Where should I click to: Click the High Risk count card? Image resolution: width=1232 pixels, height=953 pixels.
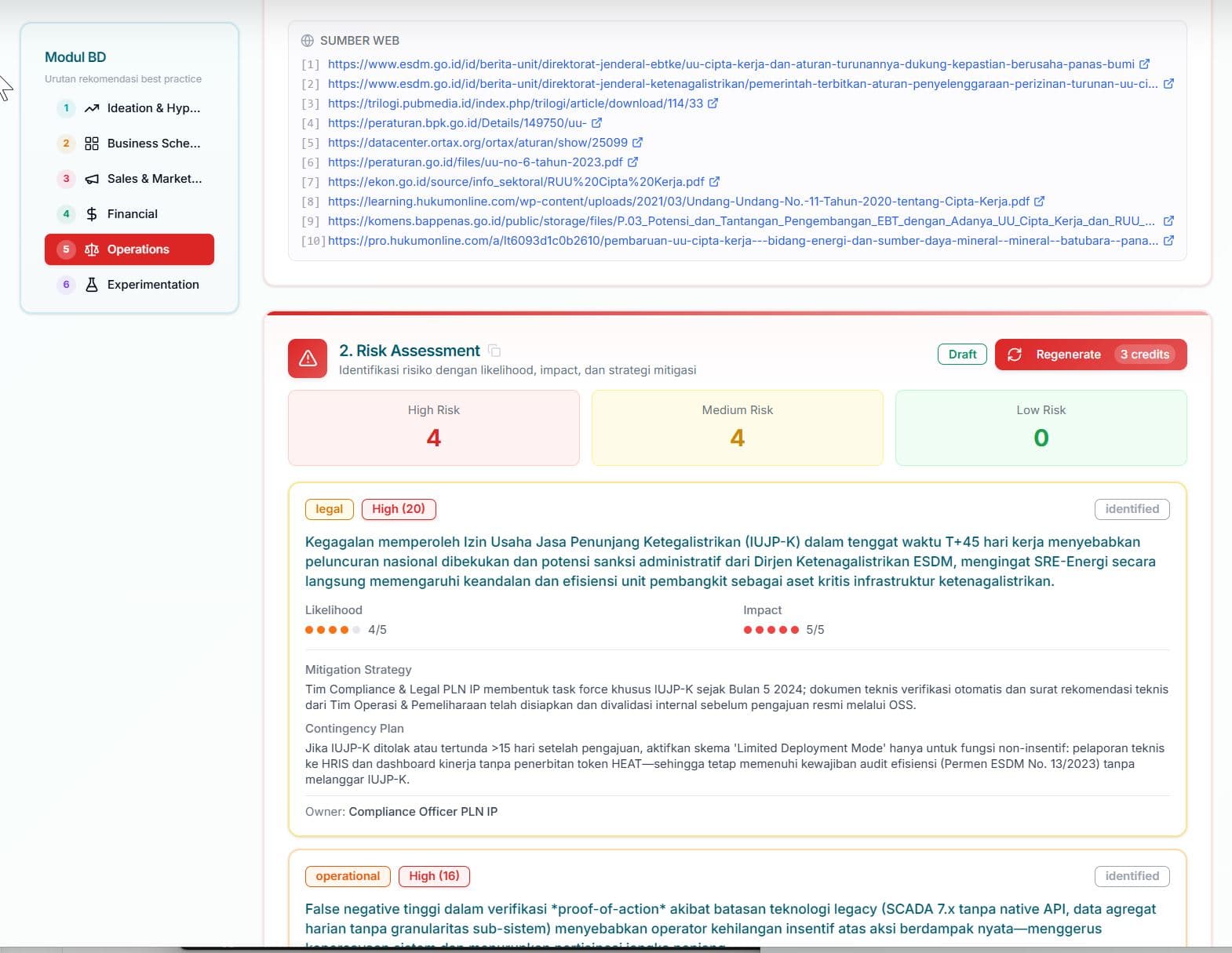434,428
